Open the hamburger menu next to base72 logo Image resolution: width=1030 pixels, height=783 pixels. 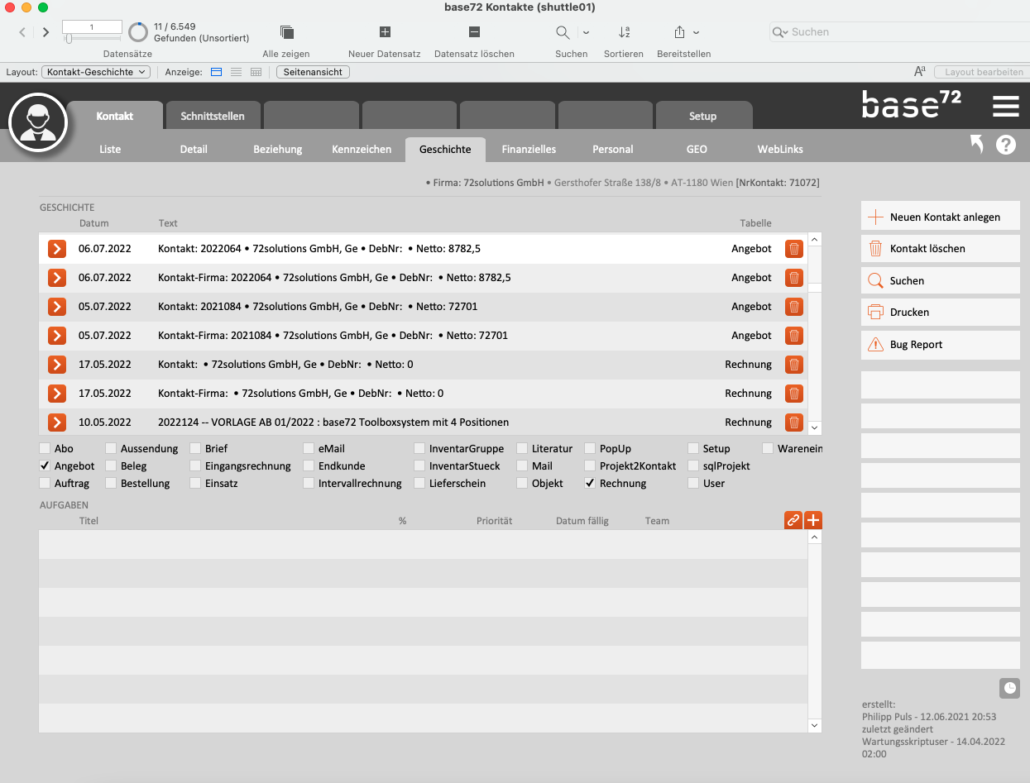pyautogui.click(x=1005, y=106)
